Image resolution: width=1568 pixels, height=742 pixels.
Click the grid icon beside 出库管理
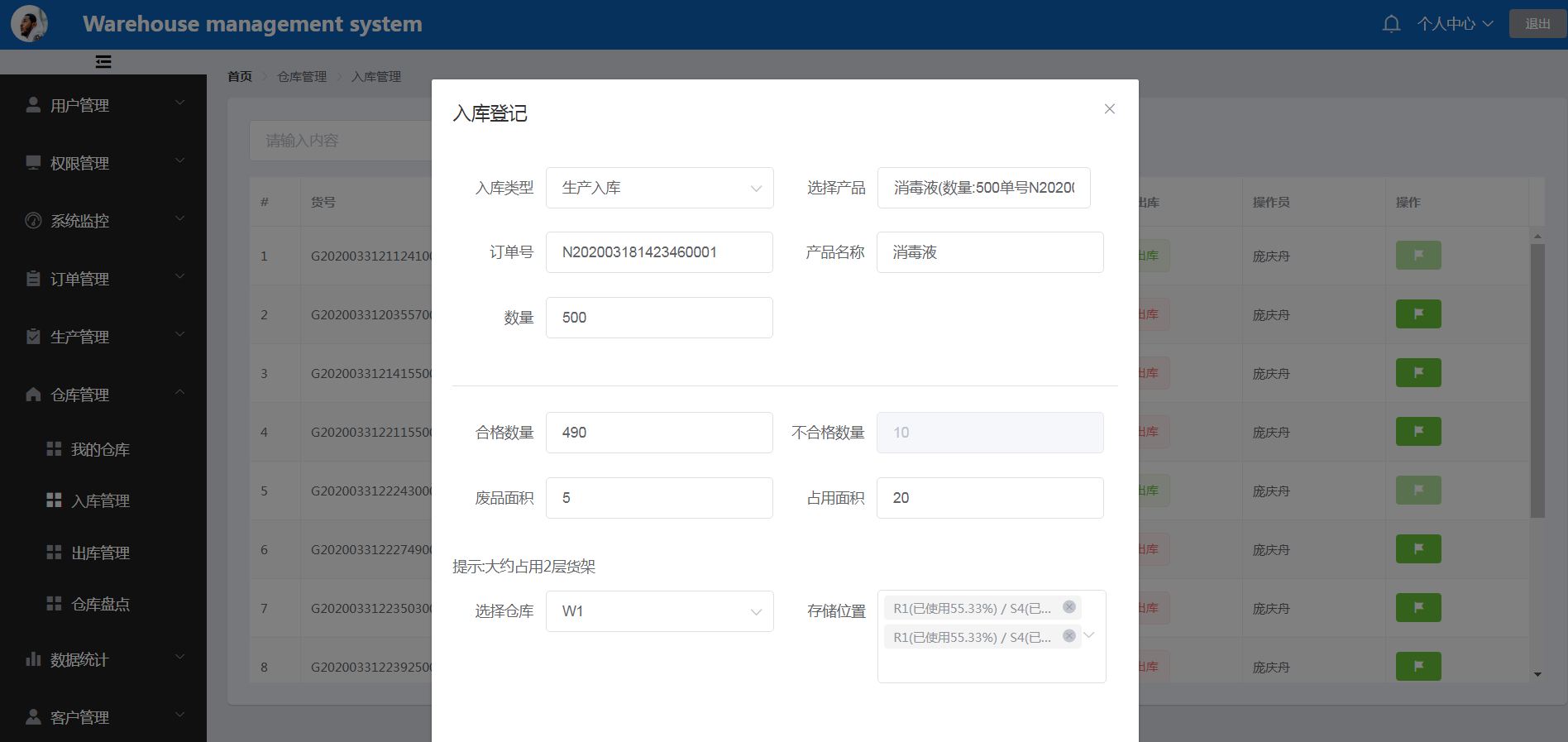[54, 553]
